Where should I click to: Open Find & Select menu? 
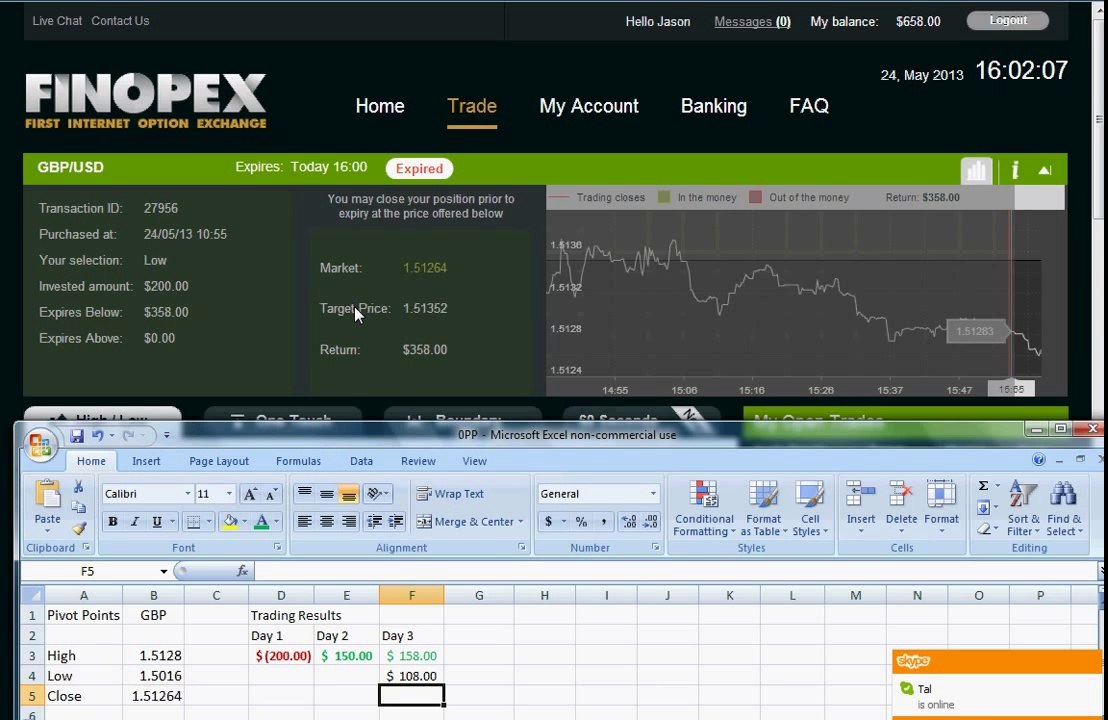pos(1063,509)
